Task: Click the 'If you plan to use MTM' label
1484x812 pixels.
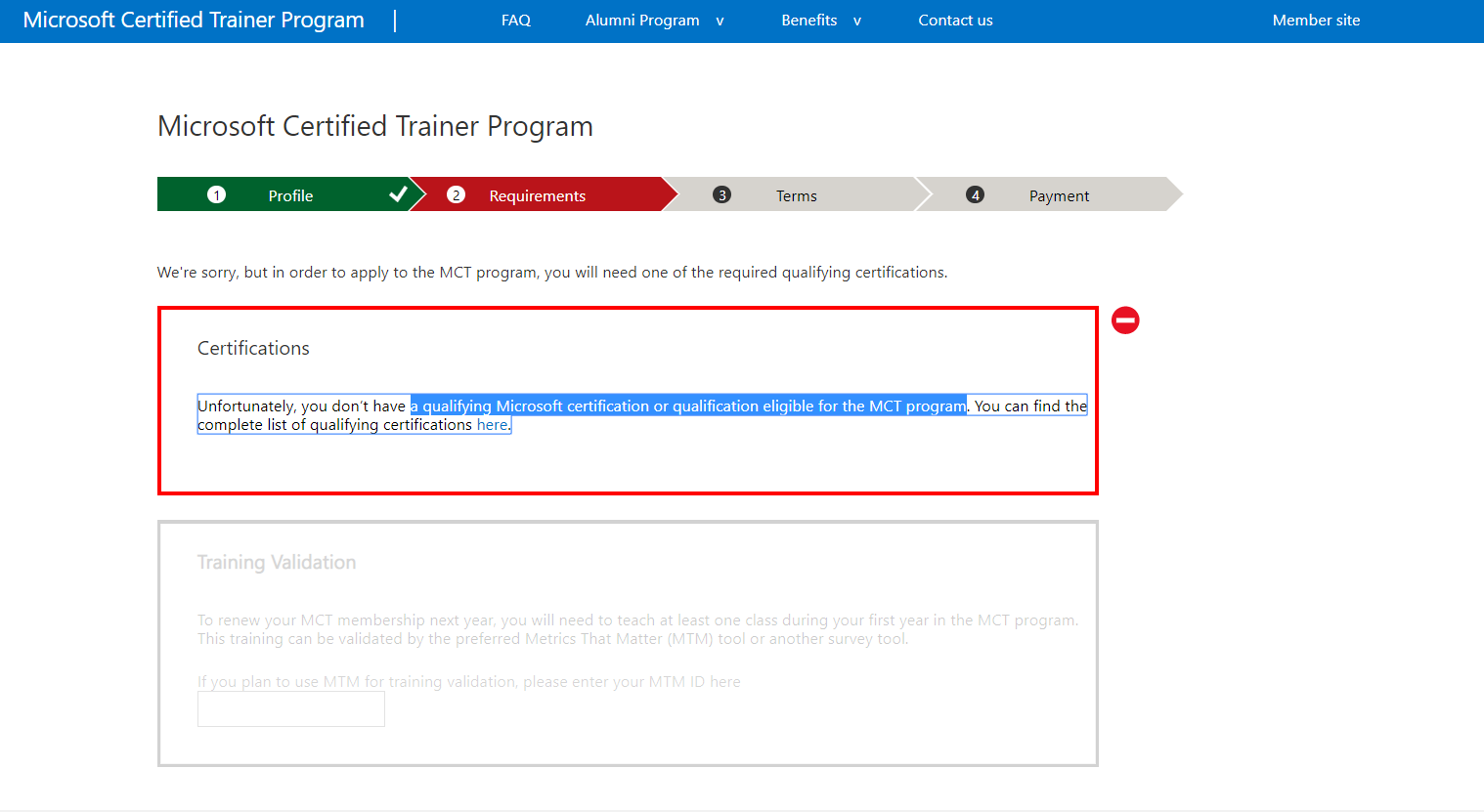Action: (469, 681)
